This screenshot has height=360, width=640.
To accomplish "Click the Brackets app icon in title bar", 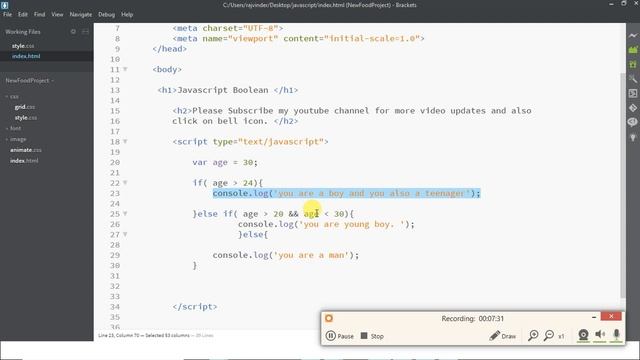I will pos(4,5).
